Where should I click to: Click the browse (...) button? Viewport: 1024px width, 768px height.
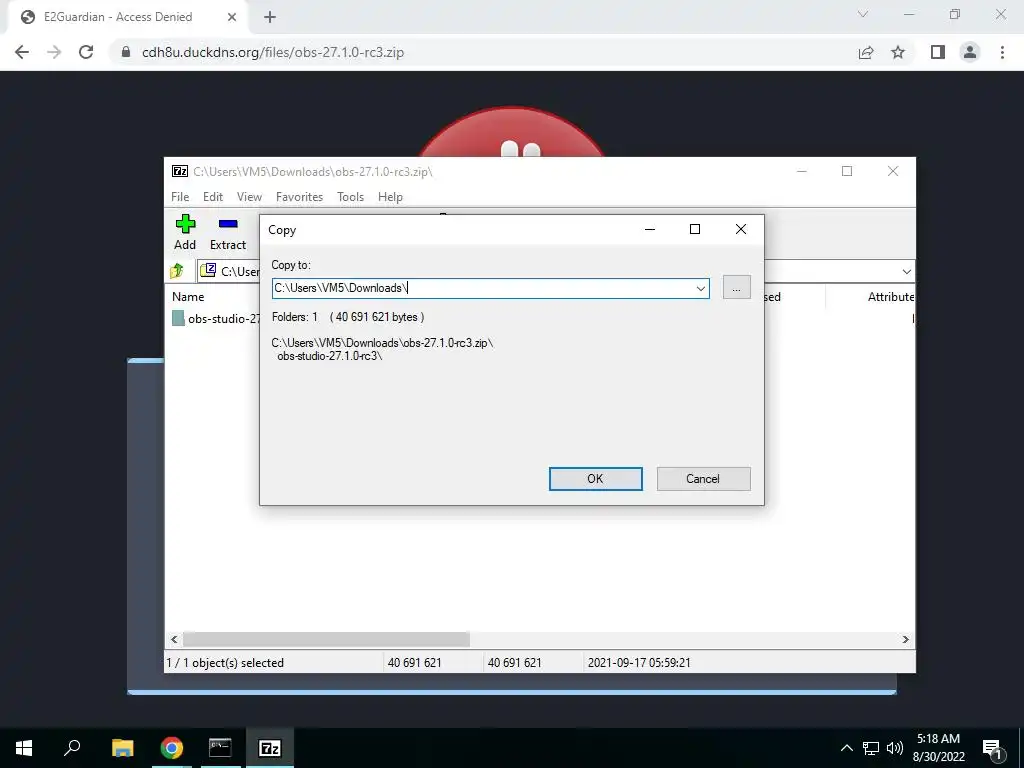point(737,287)
